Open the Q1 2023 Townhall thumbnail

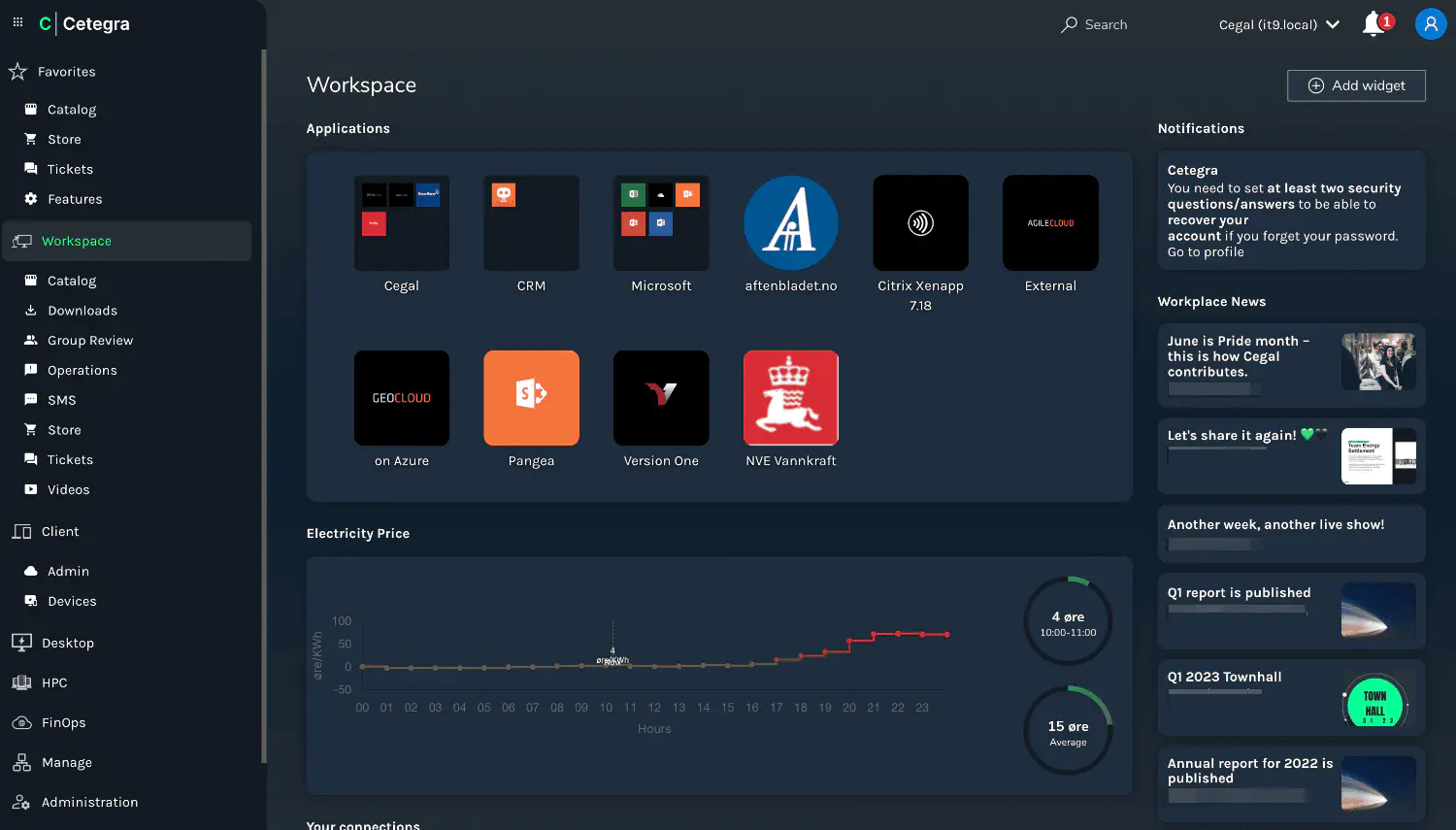[x=1375, y=701]
